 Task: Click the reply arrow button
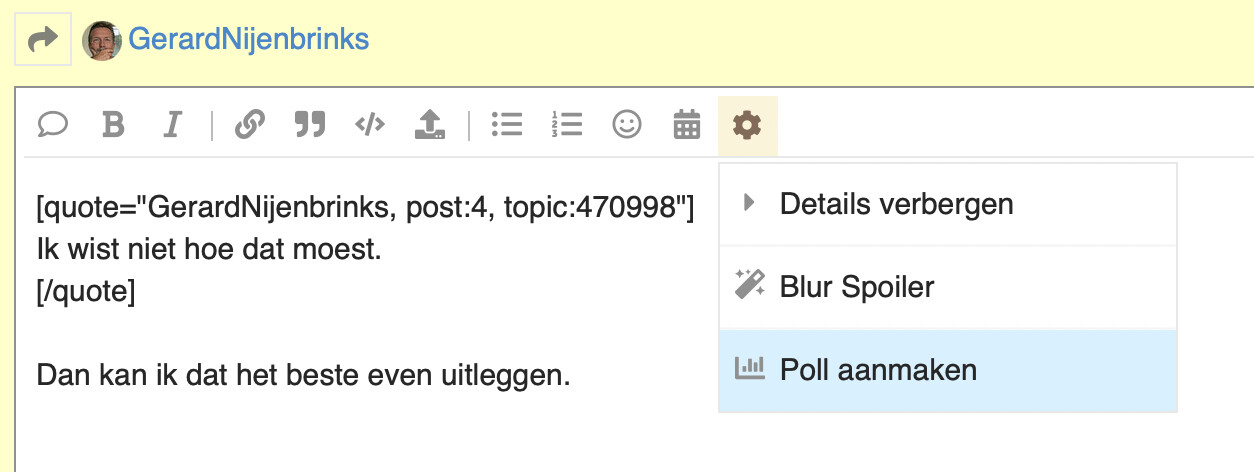[43, 40]
